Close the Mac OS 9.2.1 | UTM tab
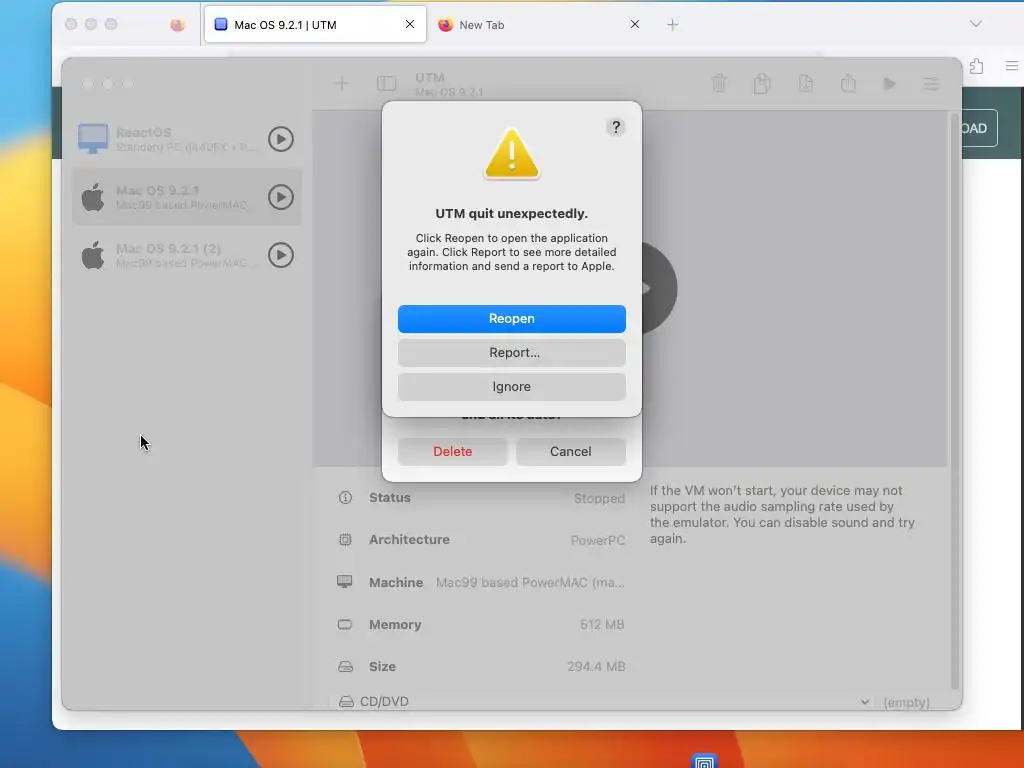Viewport: 1024px width, 768px height. [x=409, y=24]
